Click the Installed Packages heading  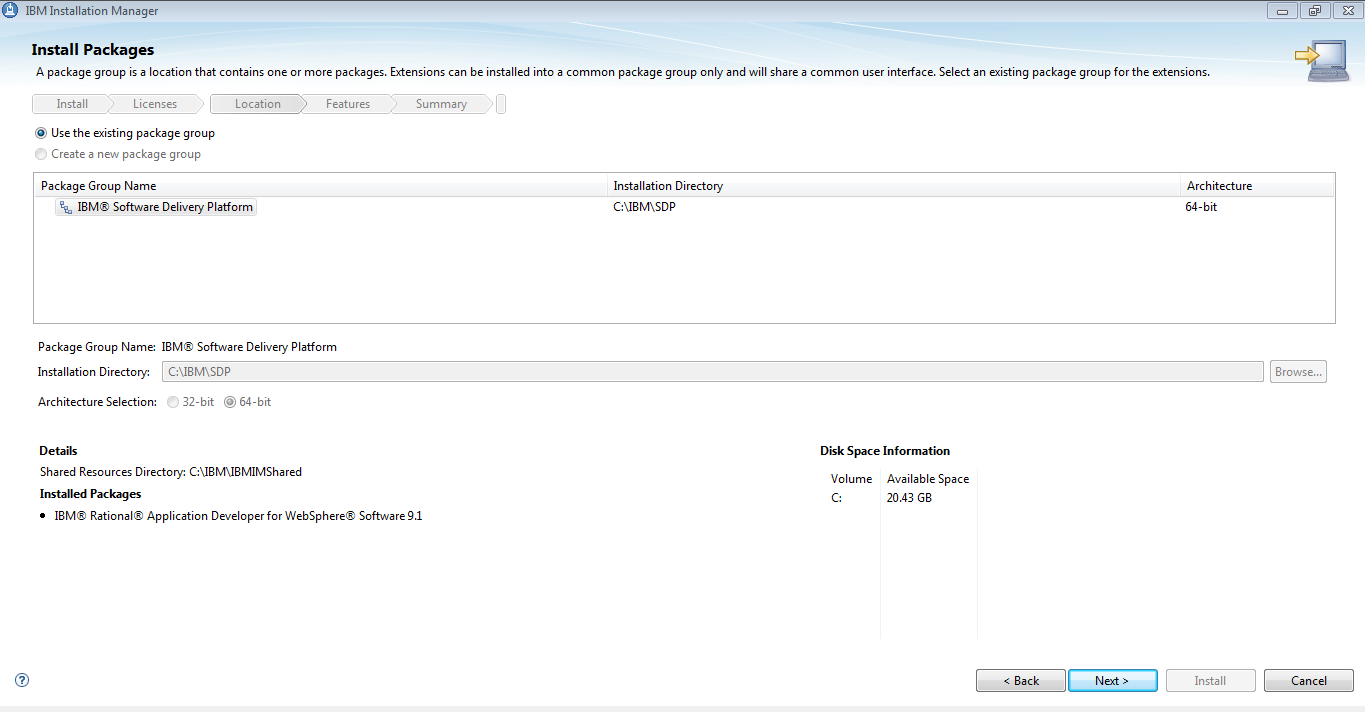(90, 494)
